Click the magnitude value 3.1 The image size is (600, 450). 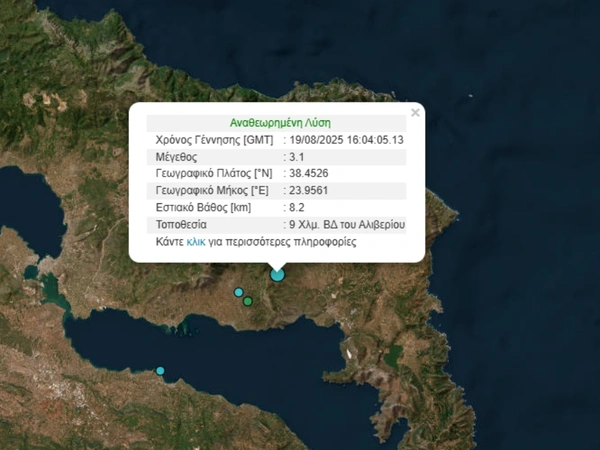coord(296,157)
